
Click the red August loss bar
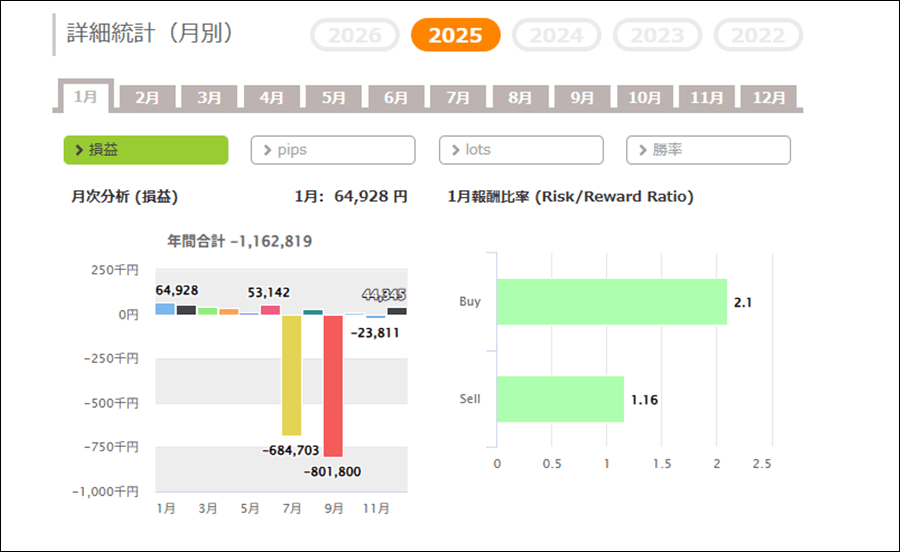pyautogui.click(x=333, y=385)
